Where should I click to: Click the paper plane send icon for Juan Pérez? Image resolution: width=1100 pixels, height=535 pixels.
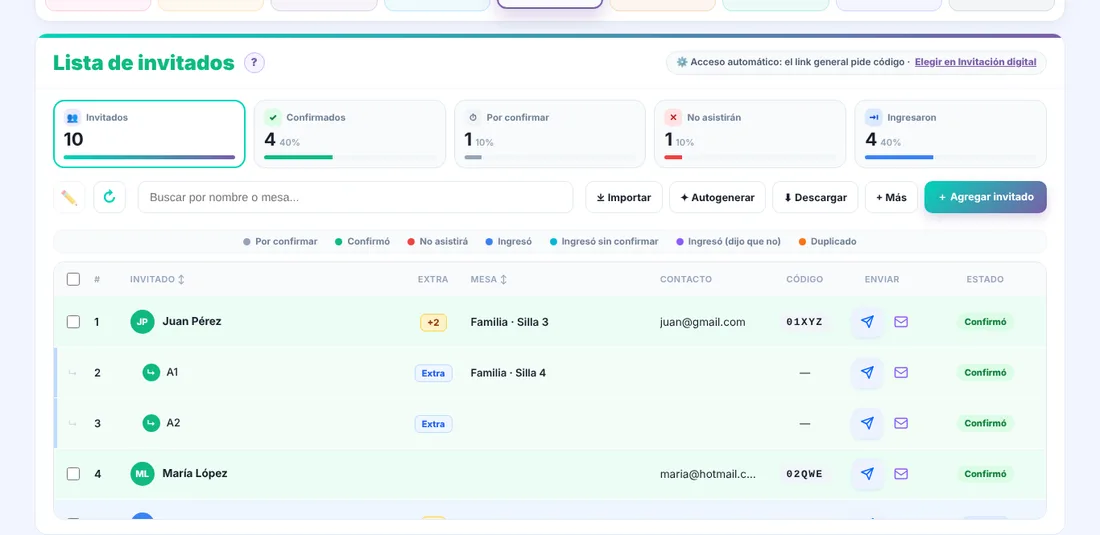tap(867, 322)
